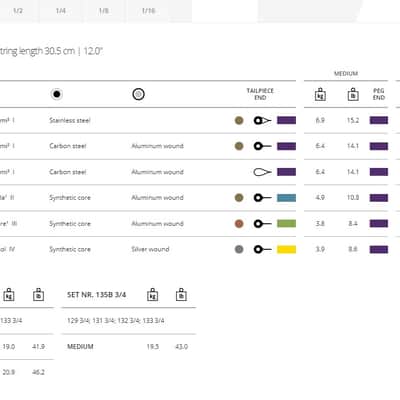The height and width of the screenshot is (400, 400).
Task: Click the kg weight icon under MEDIUM
Action: (x=320, y=94)
